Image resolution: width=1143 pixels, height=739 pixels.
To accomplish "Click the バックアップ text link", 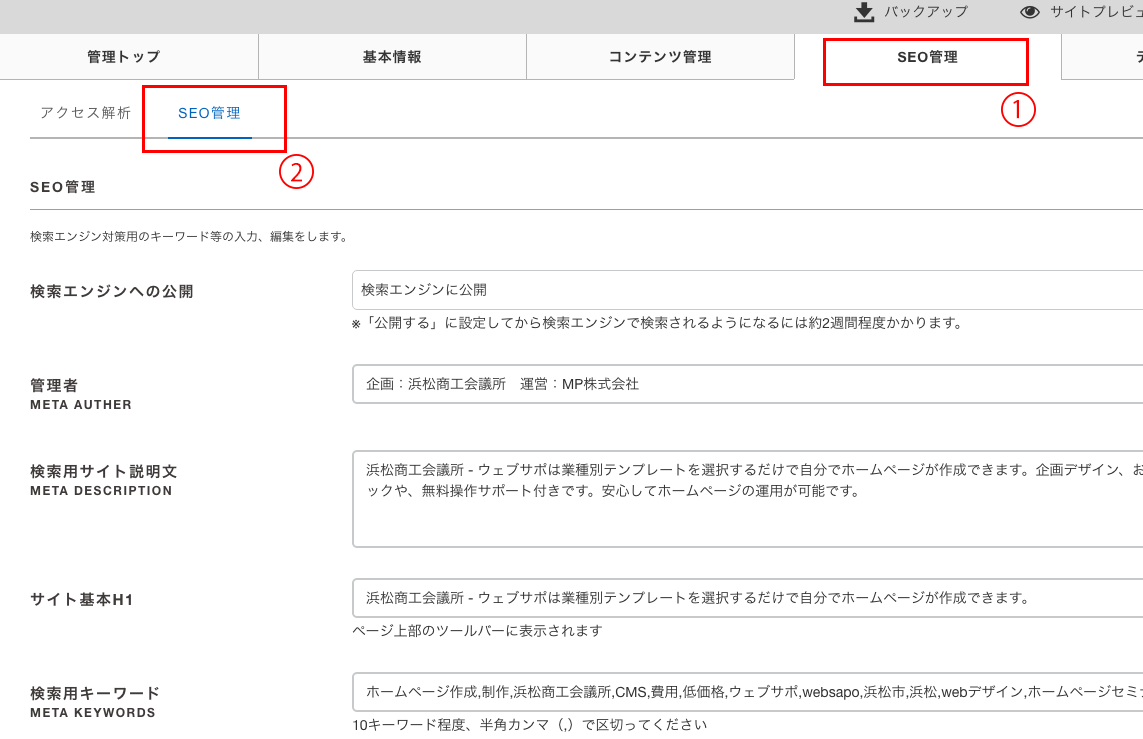I will pyautogui.click(x=926, y=12).
